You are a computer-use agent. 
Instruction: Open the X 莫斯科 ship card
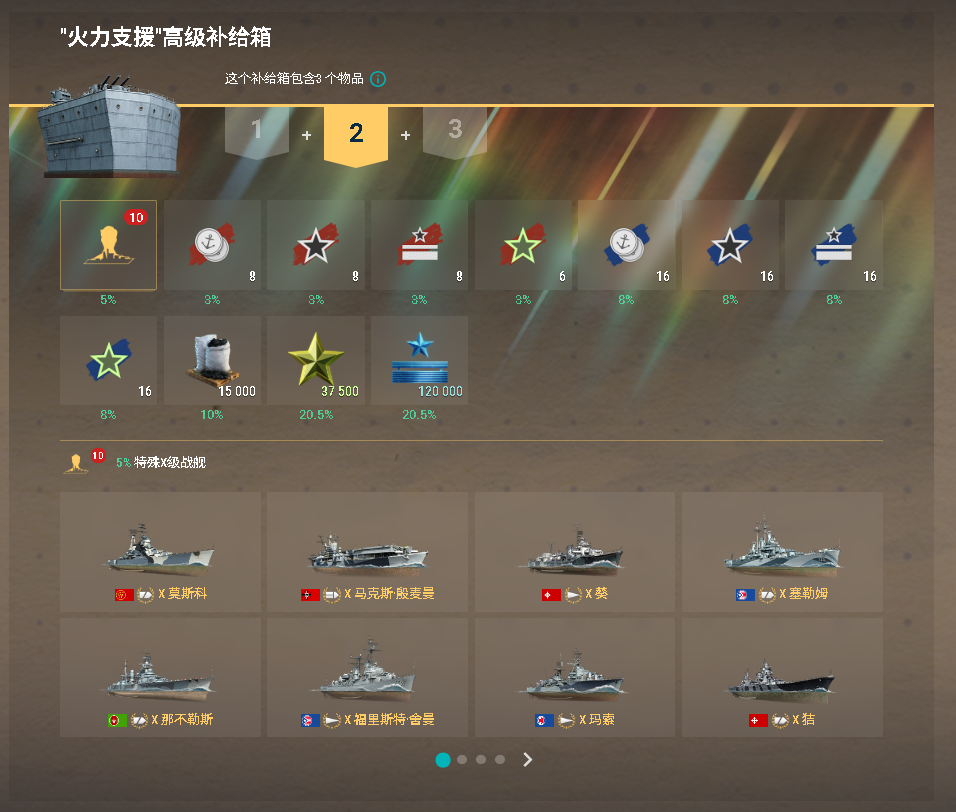click(x=160, y=552)
